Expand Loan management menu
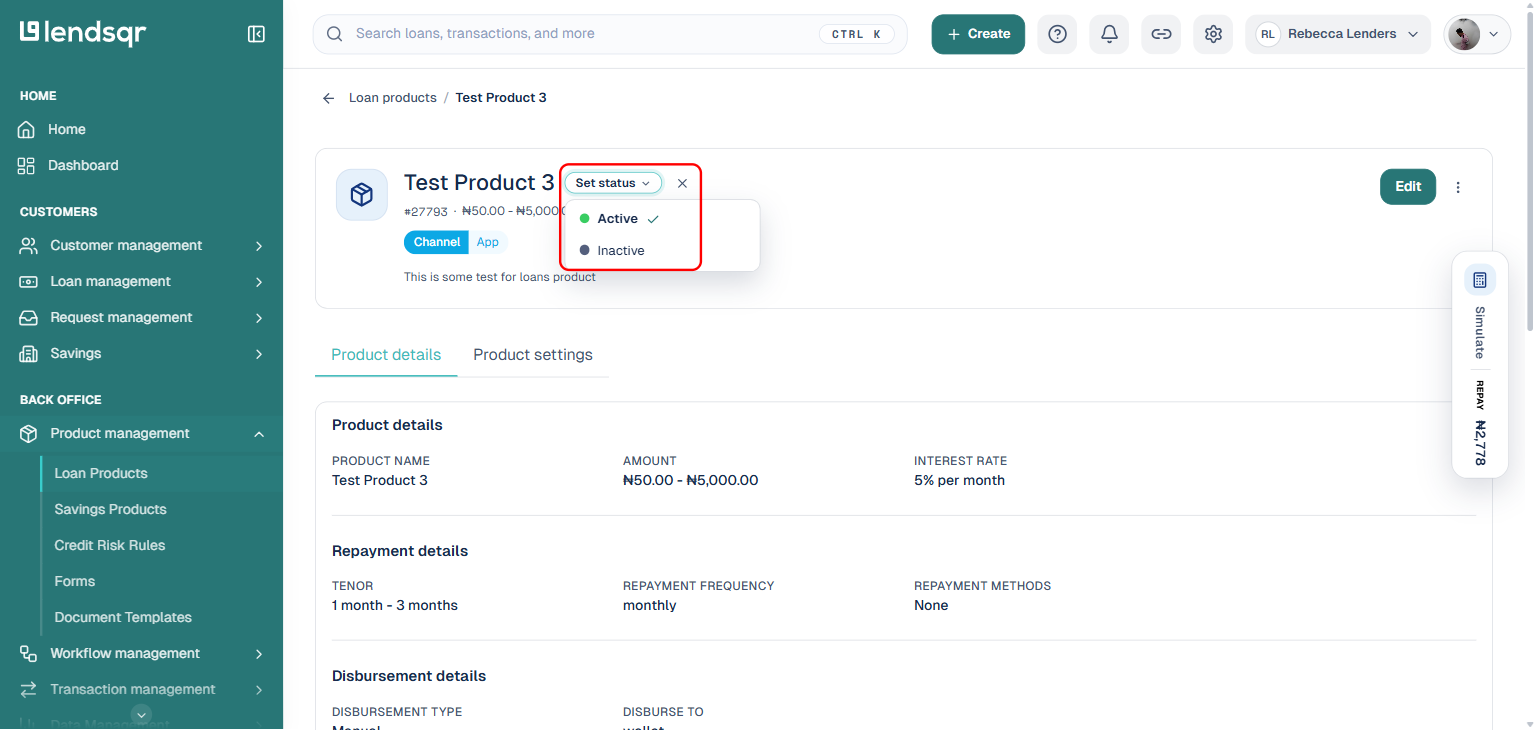This screenshot has width=1535, height=730. click(142, 281)
